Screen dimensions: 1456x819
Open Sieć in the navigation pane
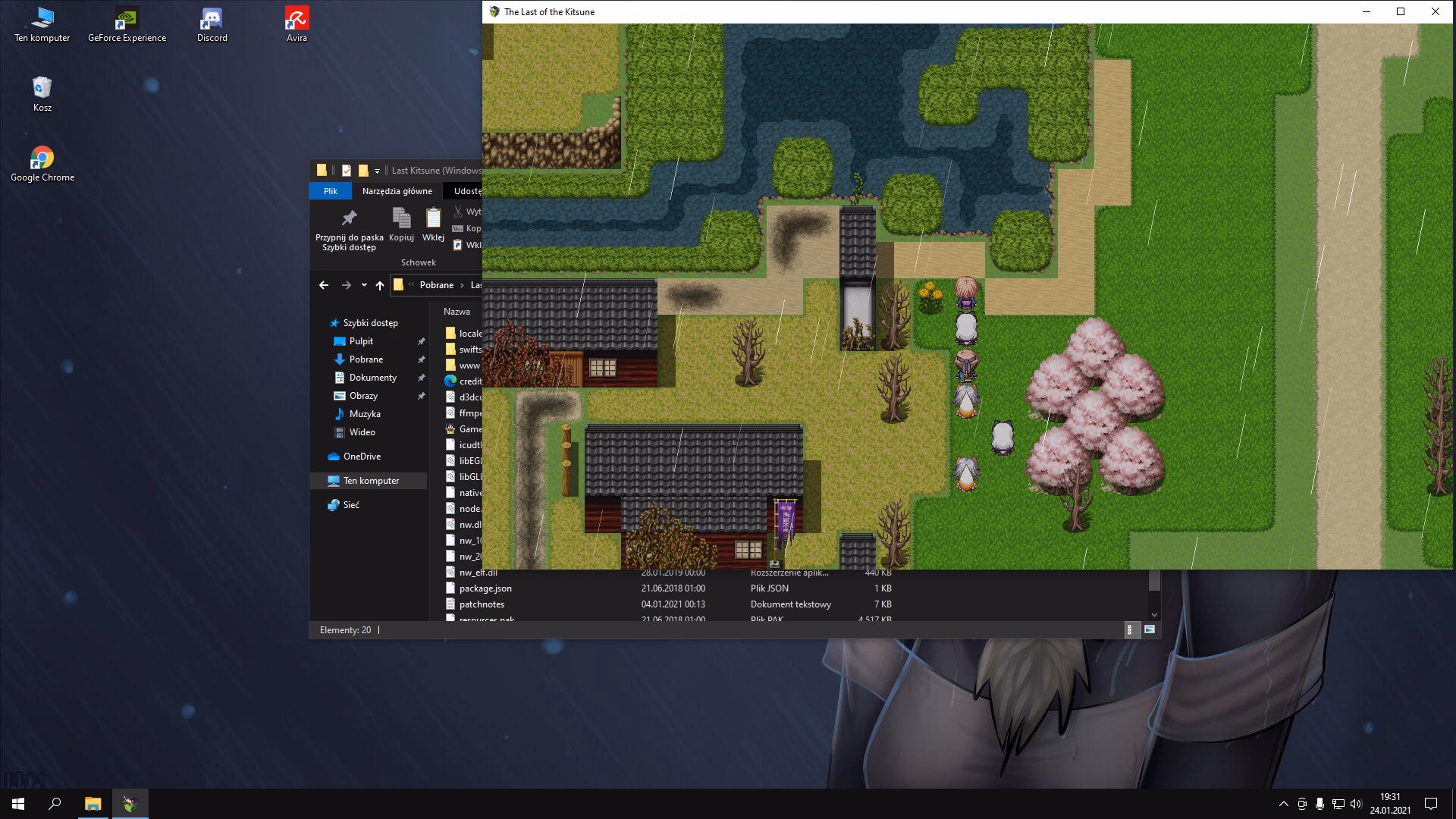point(351,505)
